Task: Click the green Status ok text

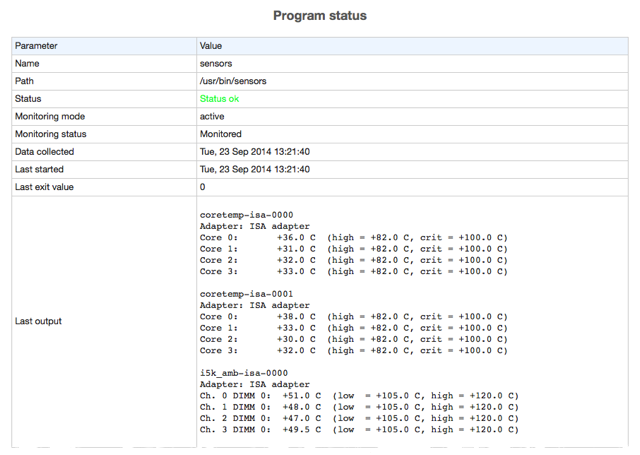Action: point(219,98)
